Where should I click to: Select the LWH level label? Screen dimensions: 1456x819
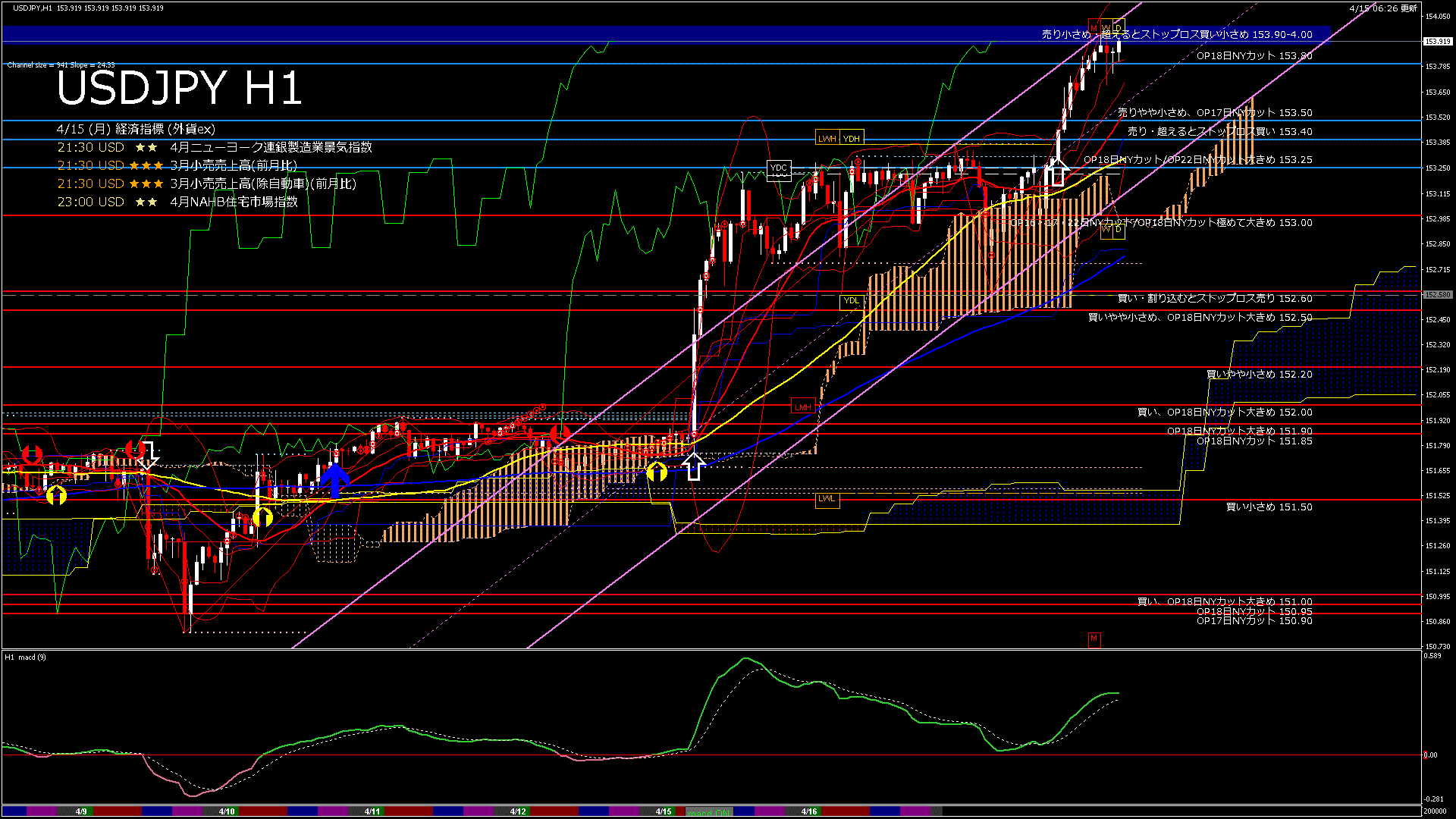[827, 138]
